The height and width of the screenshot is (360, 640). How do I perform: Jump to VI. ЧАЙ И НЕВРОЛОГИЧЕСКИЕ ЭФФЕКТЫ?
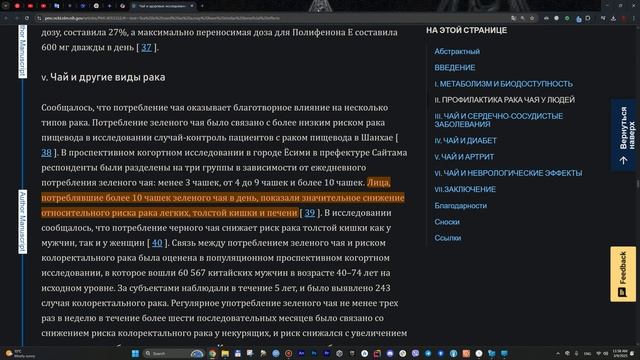tap(508, 173)
